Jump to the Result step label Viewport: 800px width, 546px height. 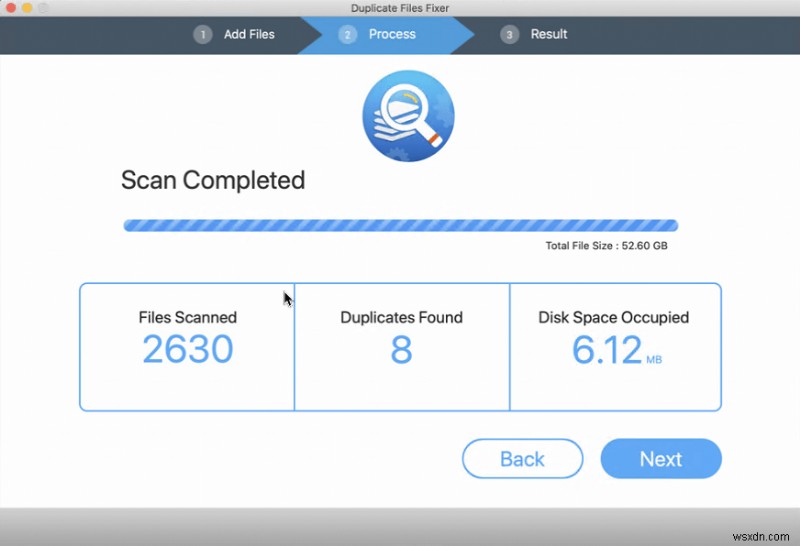[549, 34]
